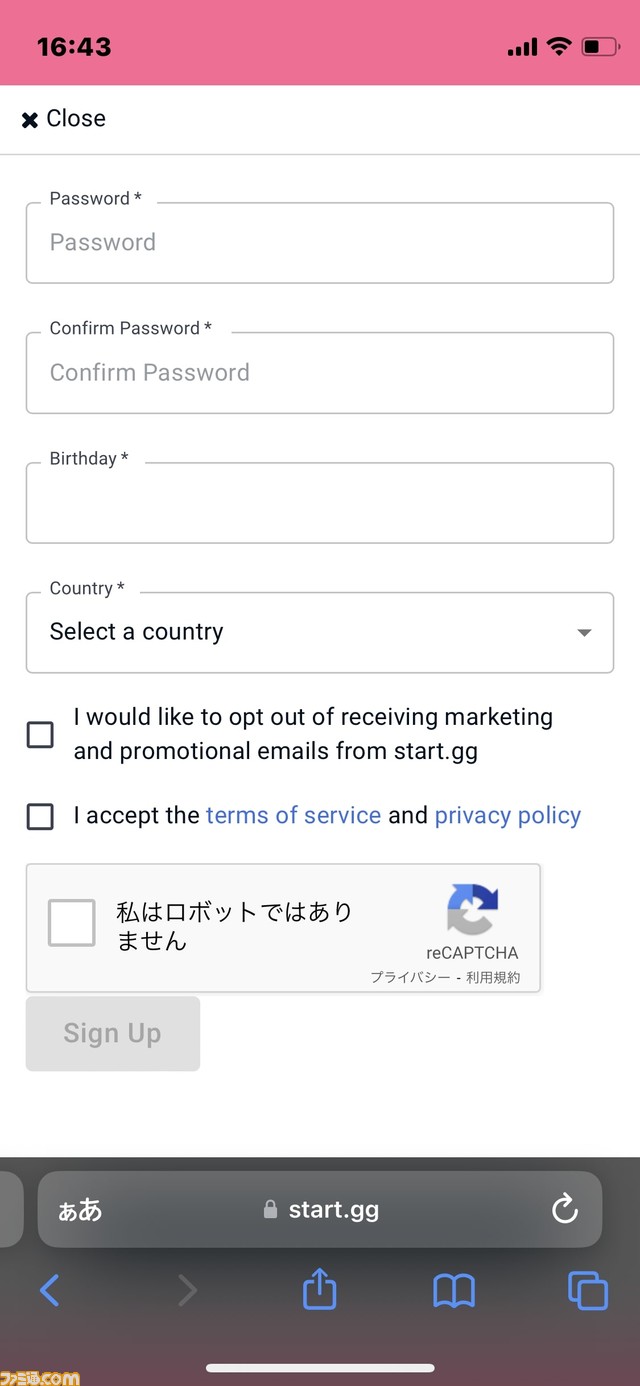This screenshot has width=640, height=1386.
Task: Select the Birthday input field
Action: tap(320, 503)
